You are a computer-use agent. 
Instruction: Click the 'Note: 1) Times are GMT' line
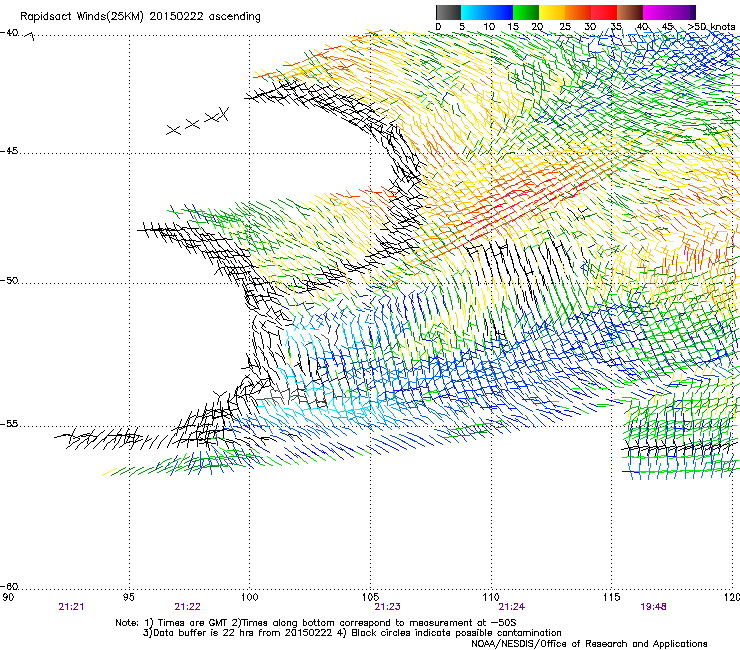tap(316, 623)
